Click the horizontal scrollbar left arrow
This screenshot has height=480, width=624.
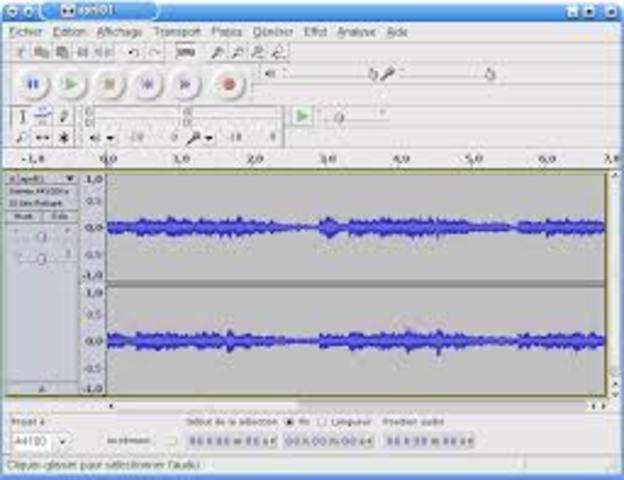[111, 406]
